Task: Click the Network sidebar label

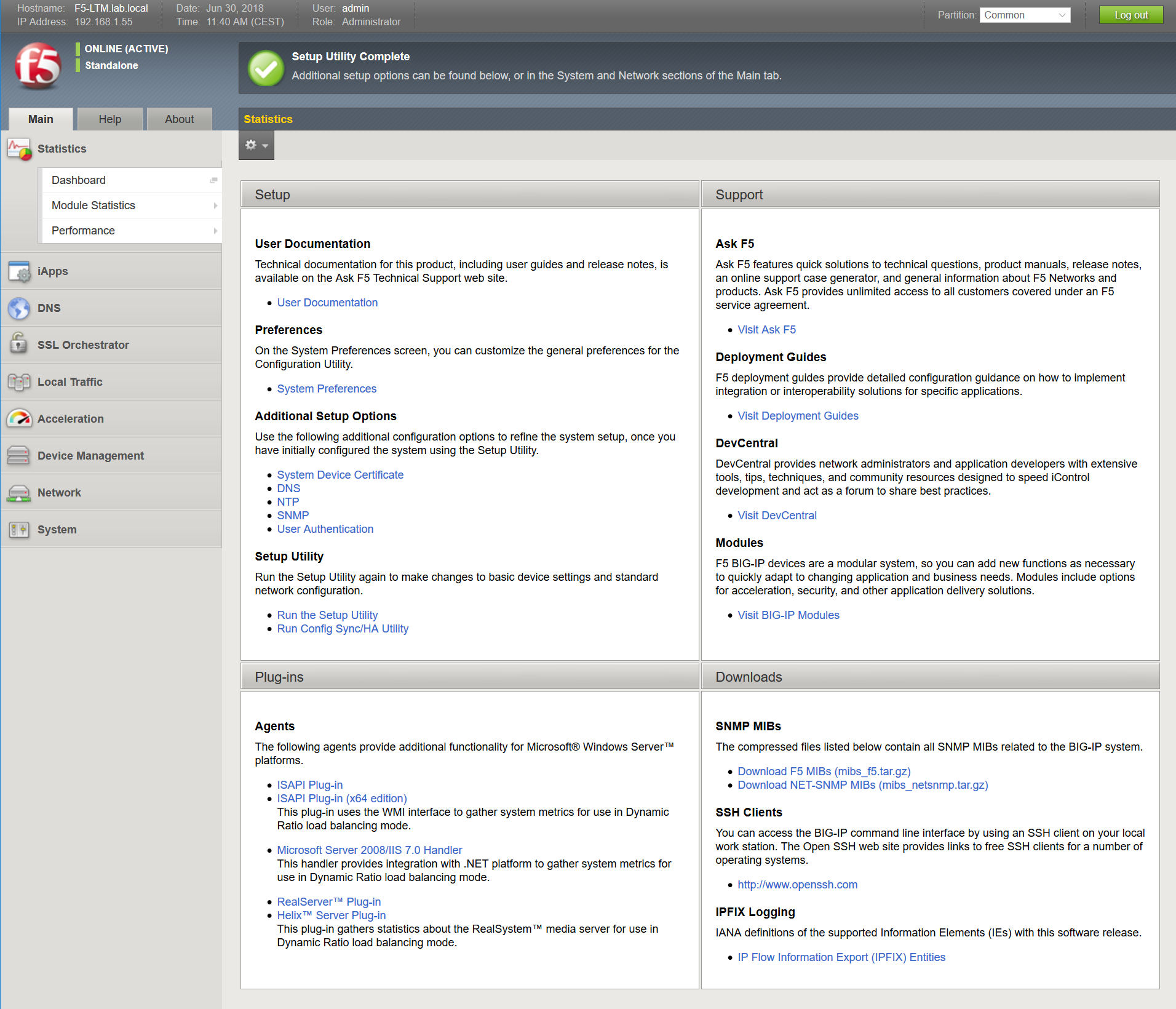Action: pos(59,493)
